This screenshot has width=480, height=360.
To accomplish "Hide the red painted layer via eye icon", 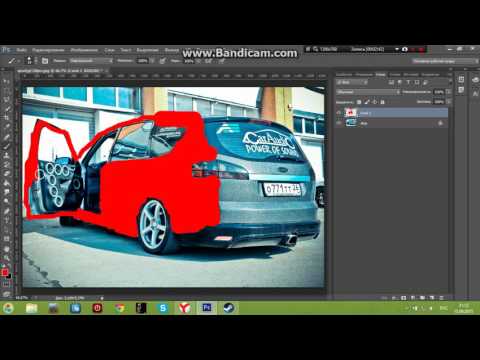I will (x=339, y=113).
